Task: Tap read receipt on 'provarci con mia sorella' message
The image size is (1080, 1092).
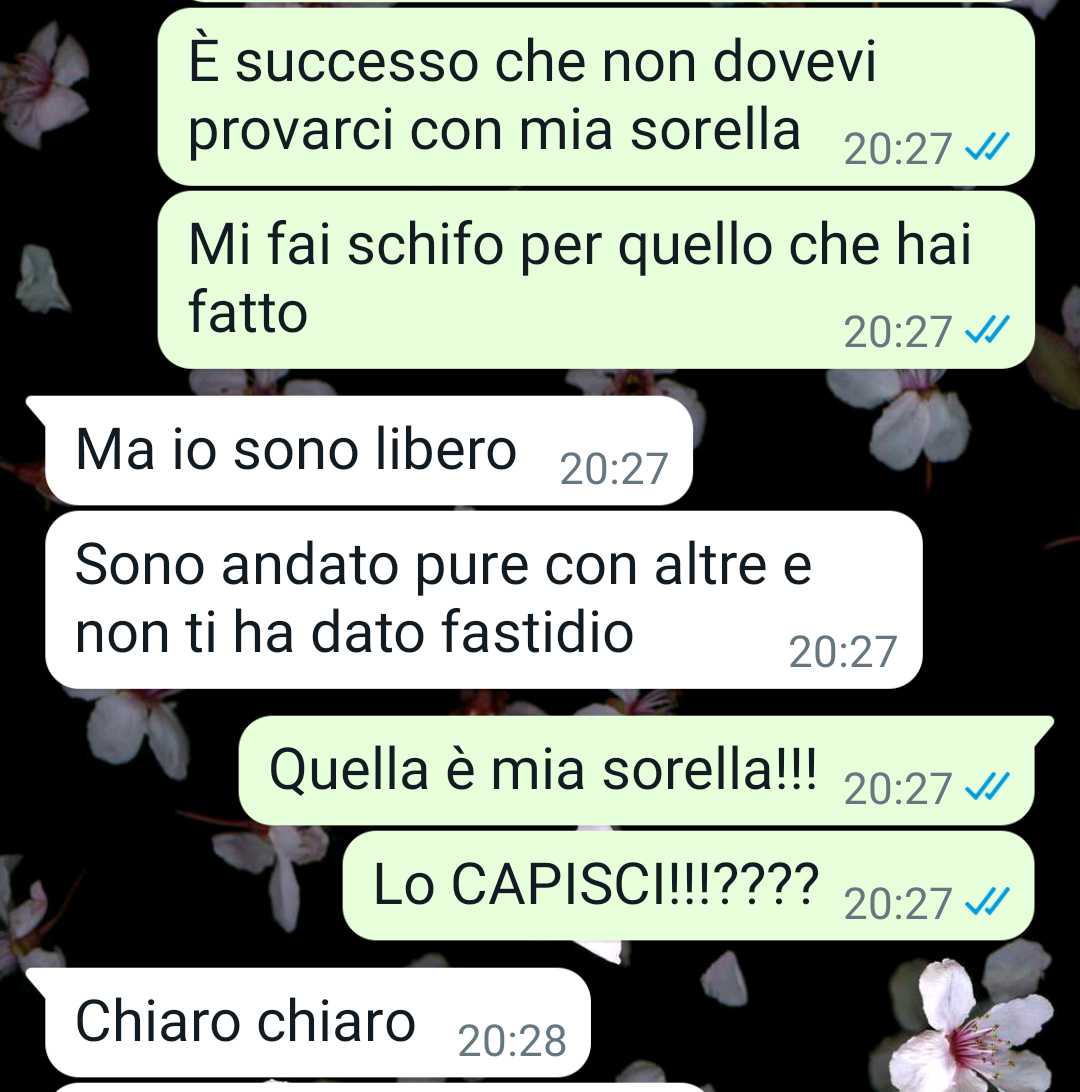Action: pos(987,147)
